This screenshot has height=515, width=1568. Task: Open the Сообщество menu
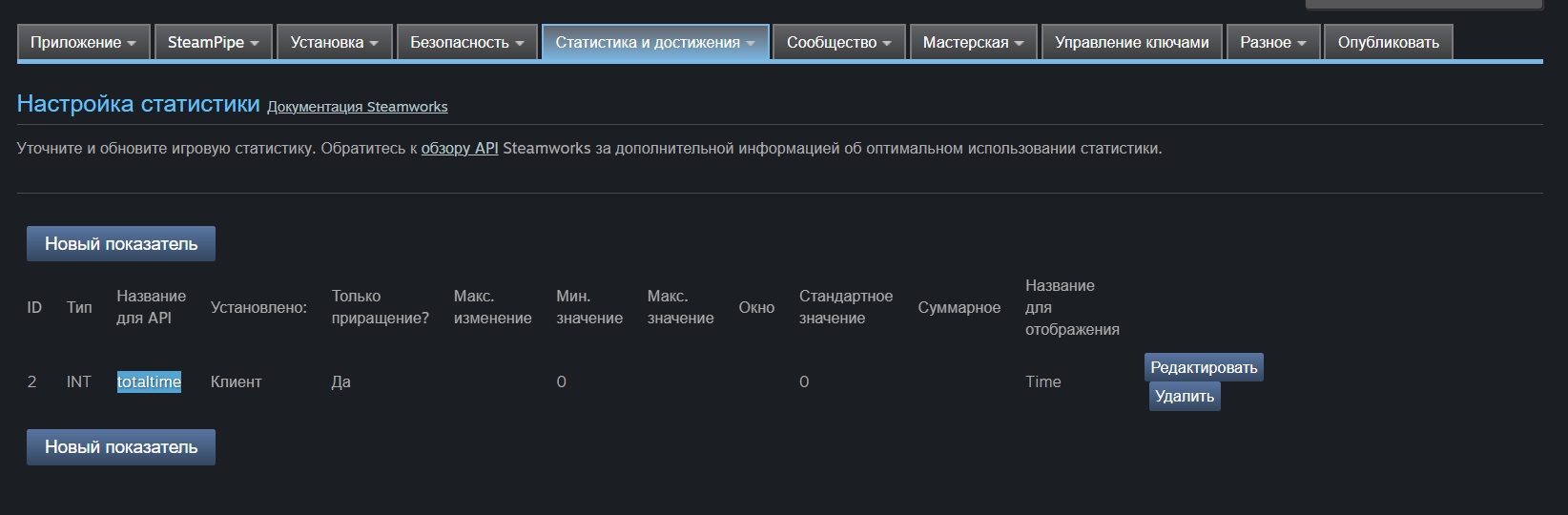[x=839, y=42]
